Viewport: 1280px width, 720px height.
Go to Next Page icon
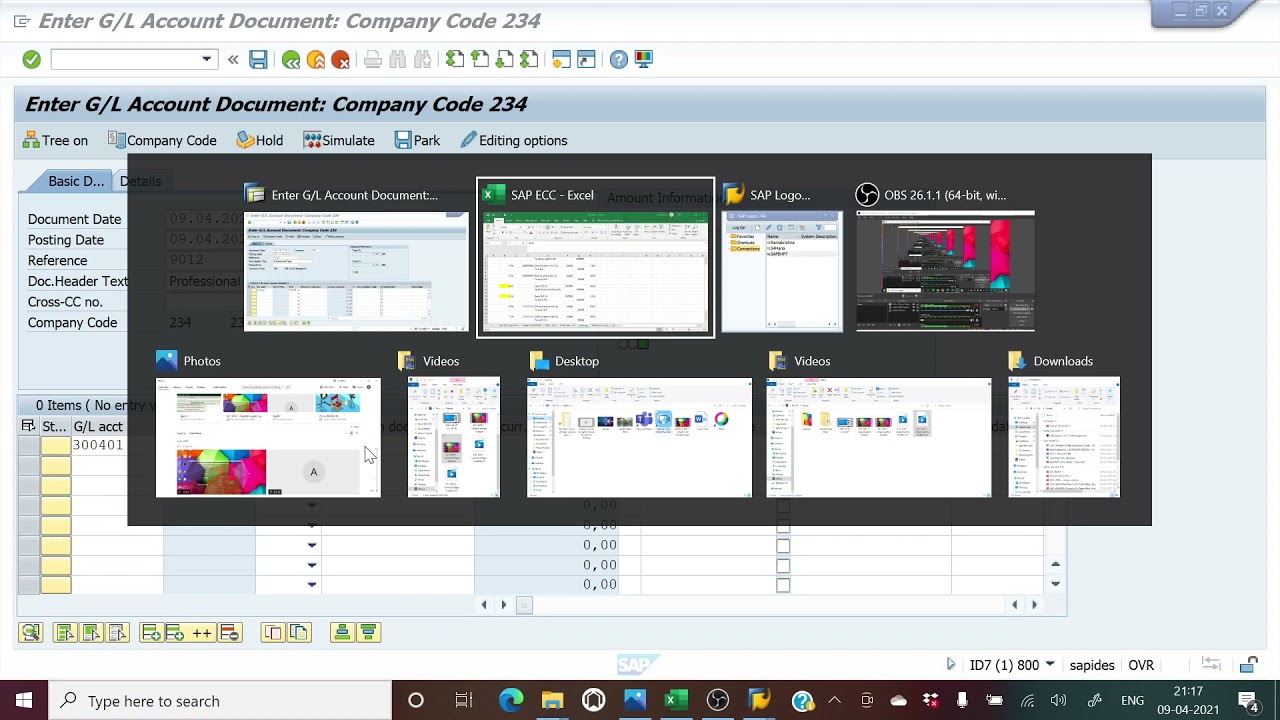(504, 60)
